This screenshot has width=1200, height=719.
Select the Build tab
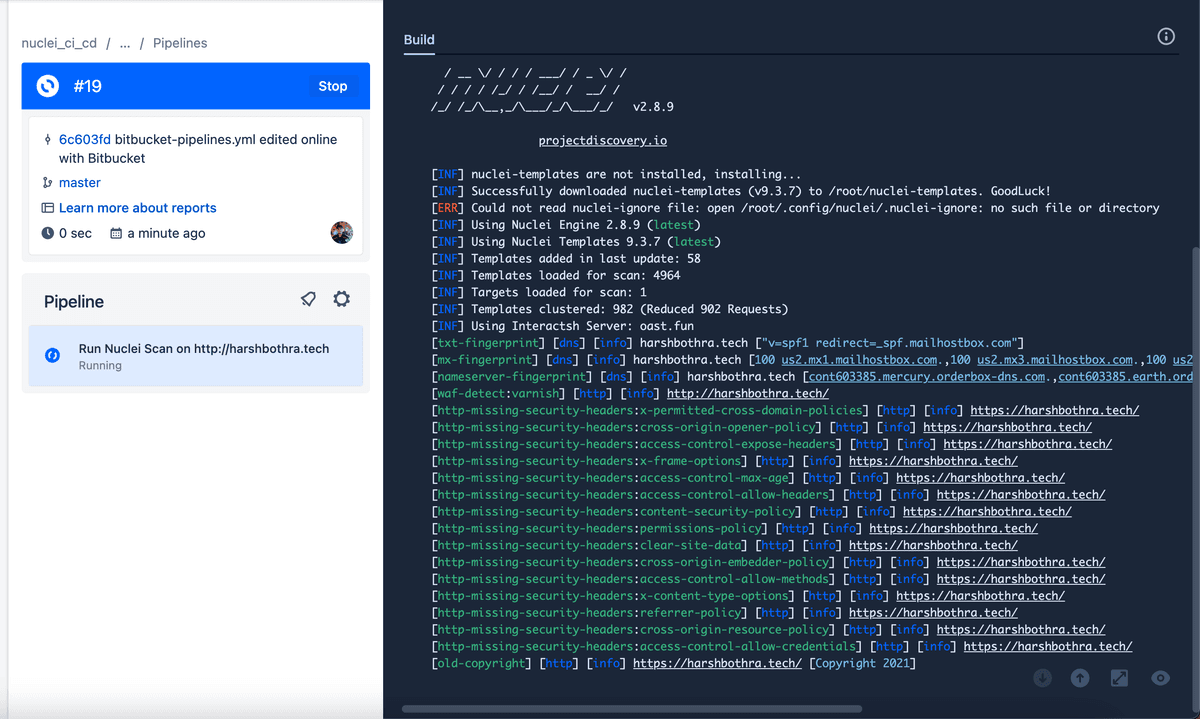pyautogui.click(x=418, y=40)
